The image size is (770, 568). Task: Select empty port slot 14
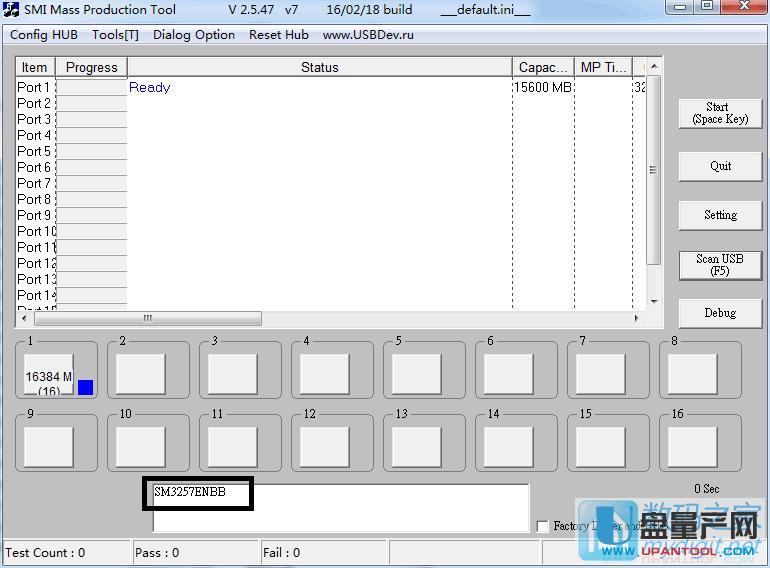click(508, 447)
